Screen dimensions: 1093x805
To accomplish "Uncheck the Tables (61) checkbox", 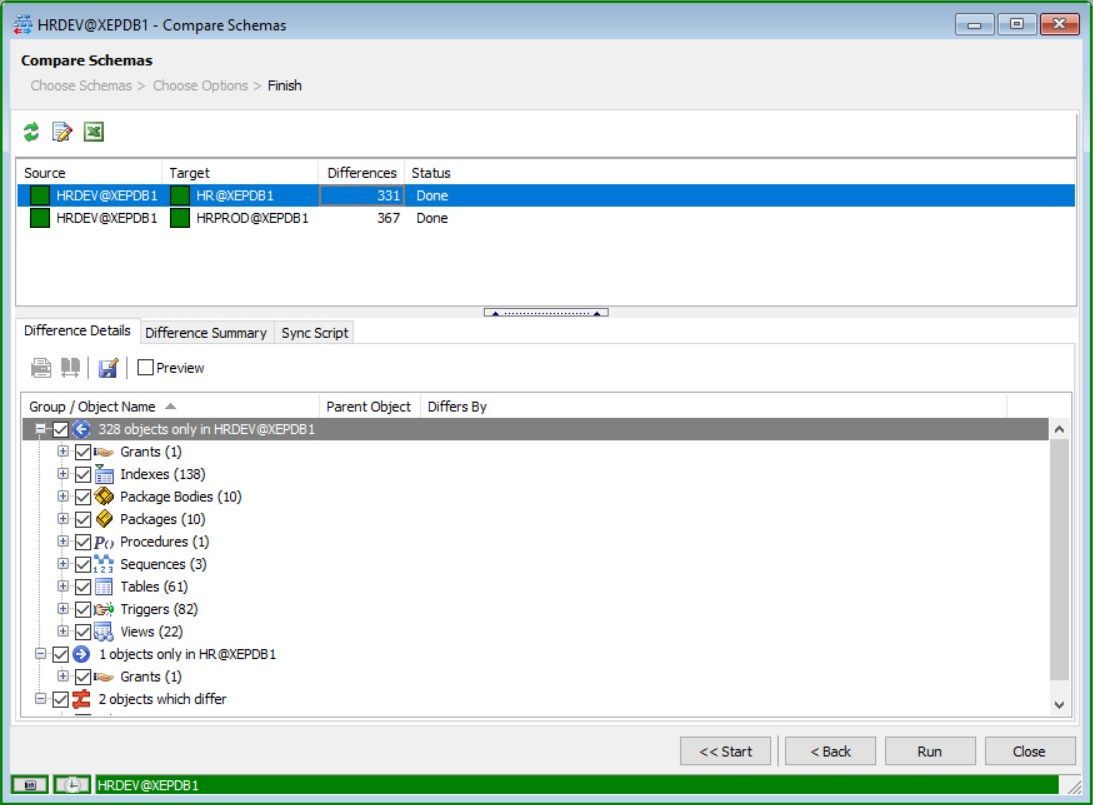I will [x=83, y=587].
